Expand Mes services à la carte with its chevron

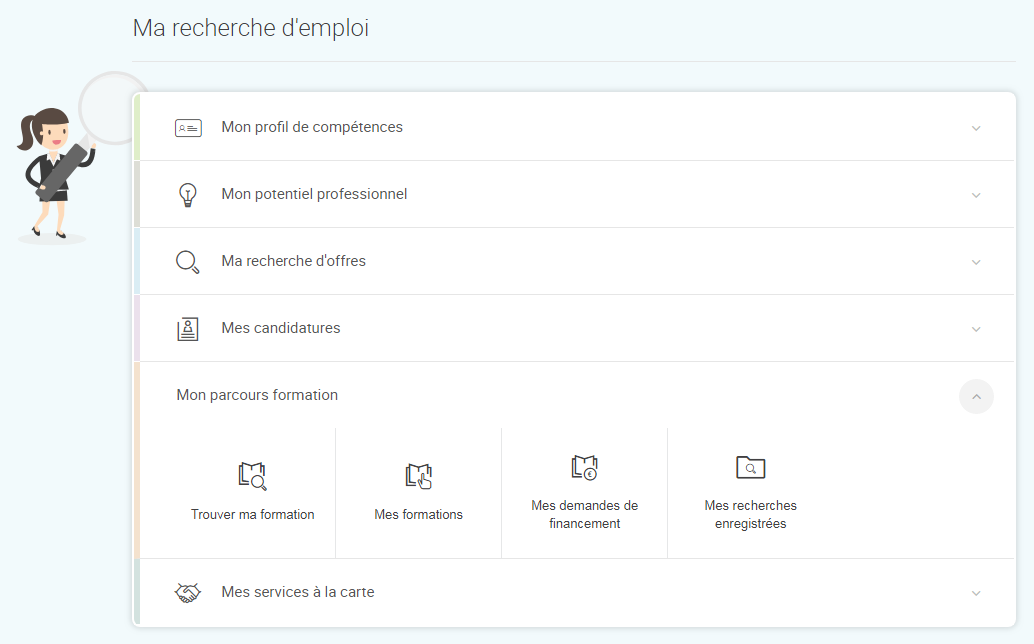(x=976, y=593)
